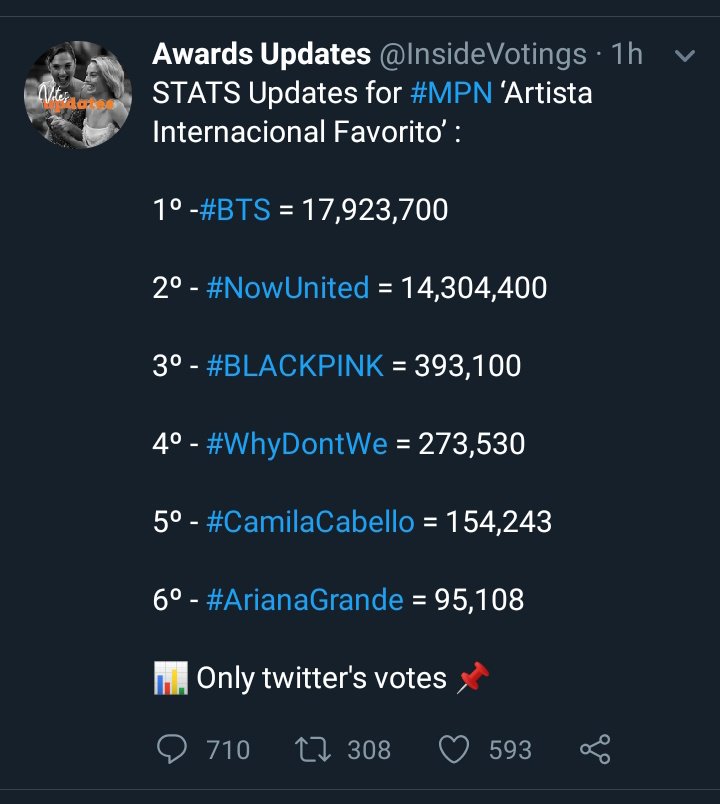This screenshot has height=804, width=720.
Task: Click the reply speech bubble icon
Action: pyautogui.click(x=173, y=749)
